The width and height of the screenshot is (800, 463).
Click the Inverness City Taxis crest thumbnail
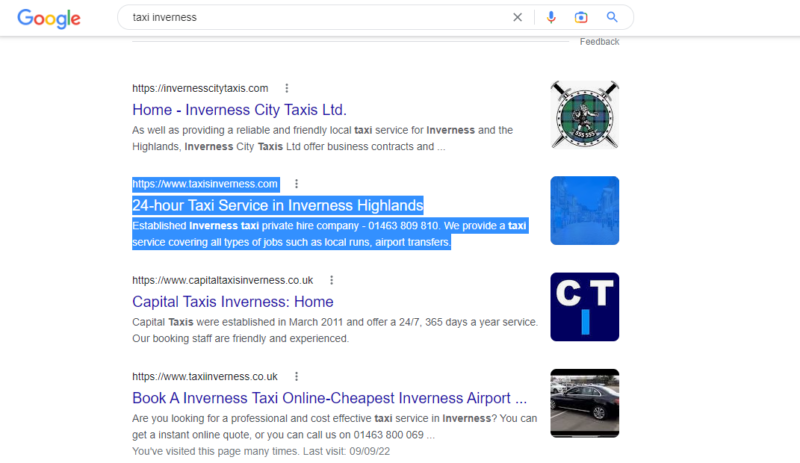pyautogui.click(x=585, y=115)
